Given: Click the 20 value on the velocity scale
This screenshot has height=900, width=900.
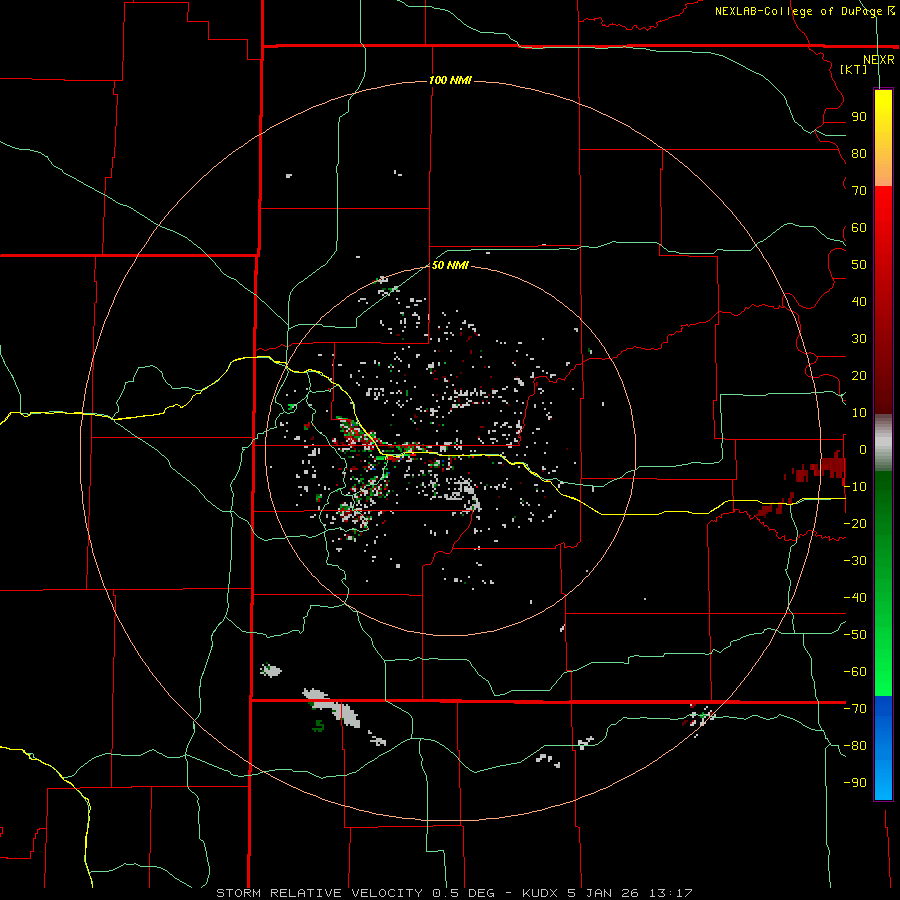Looking at the screenshot, I should [x=859, y=376].
